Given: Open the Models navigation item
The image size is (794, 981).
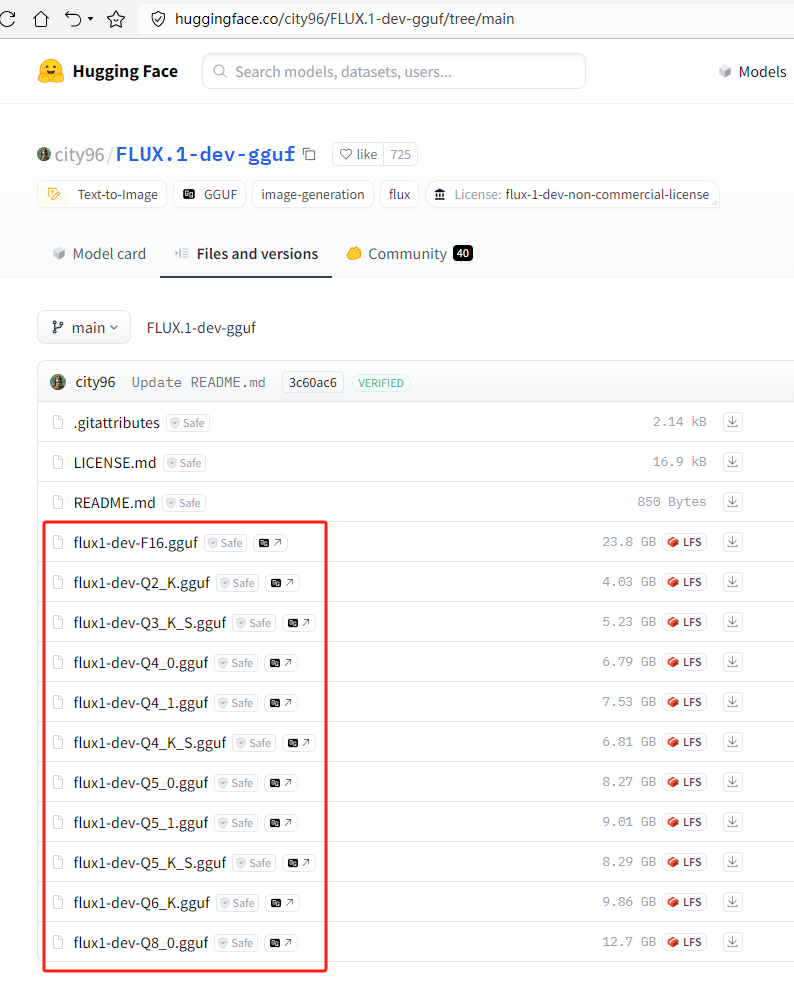Looking at the screenshot, I should pos(753,71).
